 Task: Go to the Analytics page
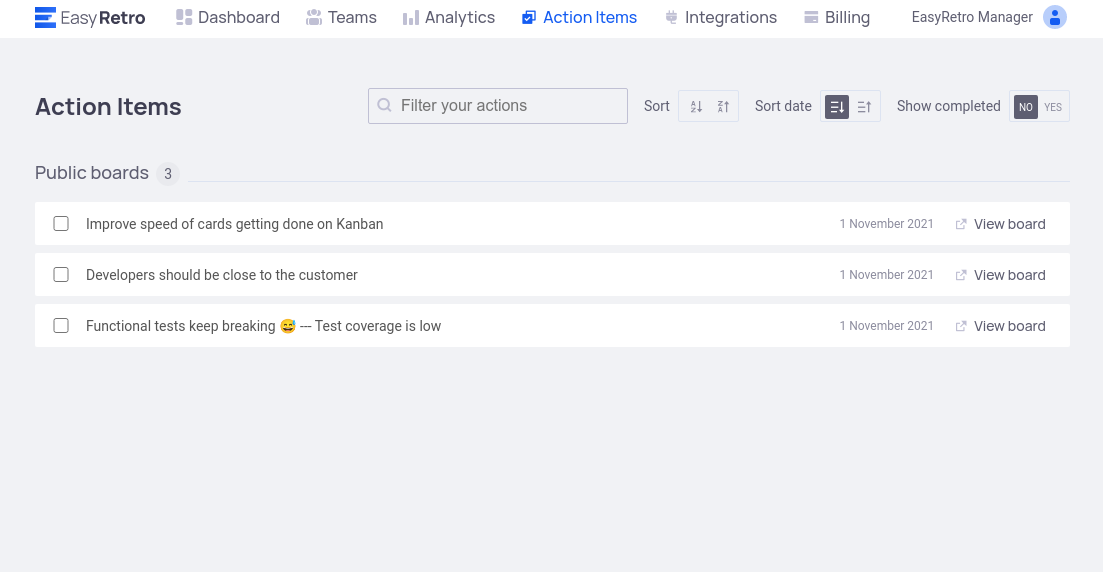[x=449, y=17]
